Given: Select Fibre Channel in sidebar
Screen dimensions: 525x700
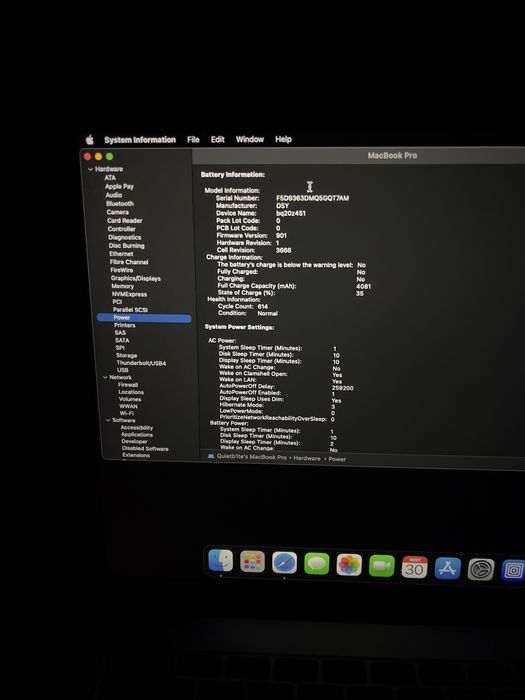Looking at the screenshot, I should click(129, 262).
